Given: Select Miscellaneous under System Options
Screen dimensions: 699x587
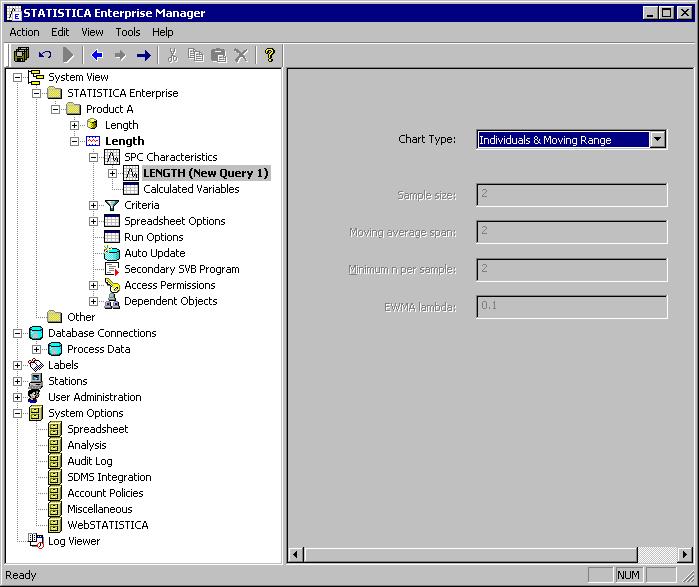Looking at the screenshot, I should 100,509.
